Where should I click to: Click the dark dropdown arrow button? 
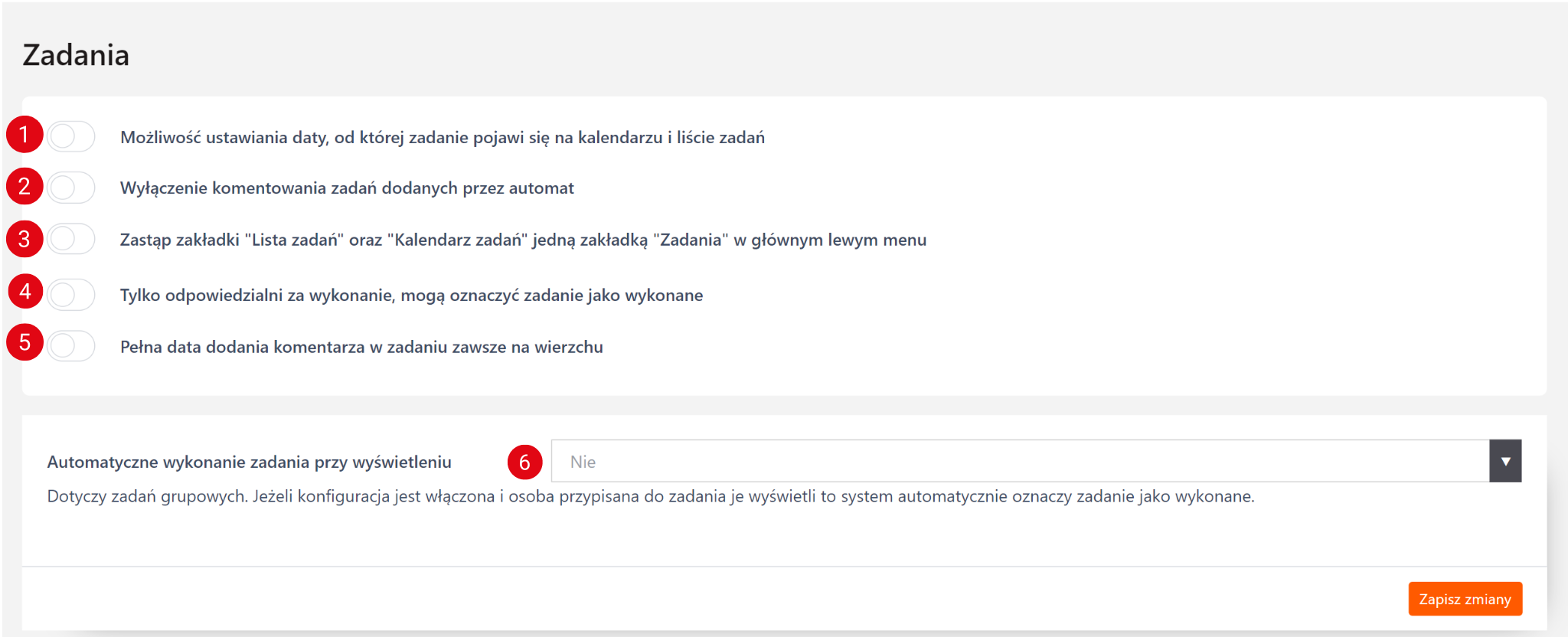point(1505,462)
